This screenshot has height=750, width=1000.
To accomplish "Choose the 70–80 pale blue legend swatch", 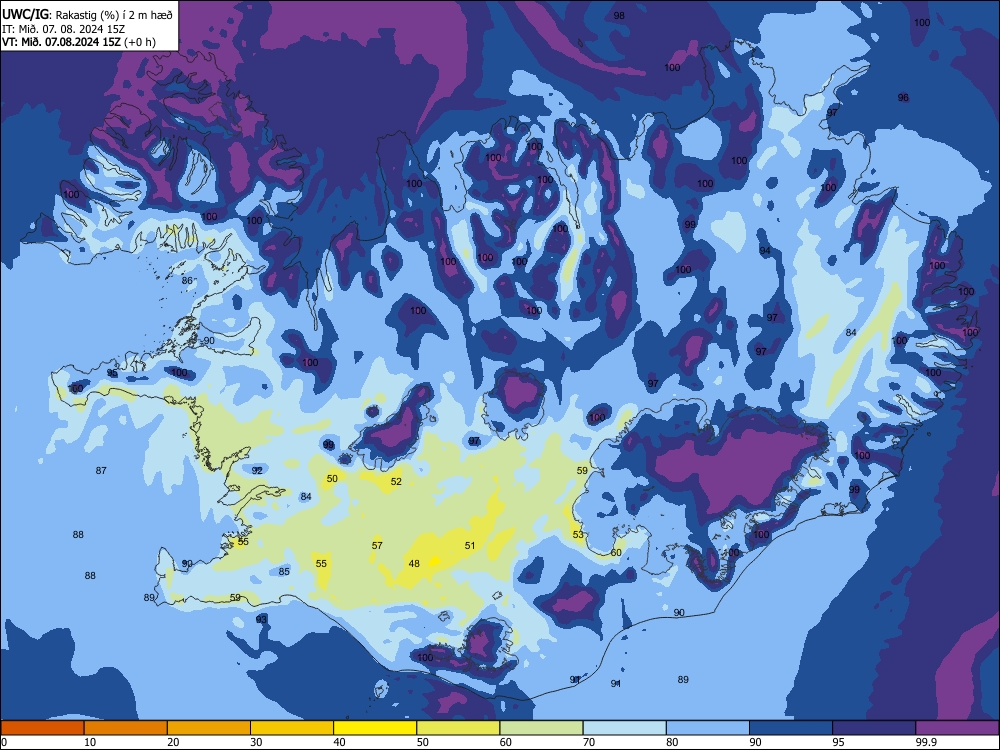I will pos(624,728).
